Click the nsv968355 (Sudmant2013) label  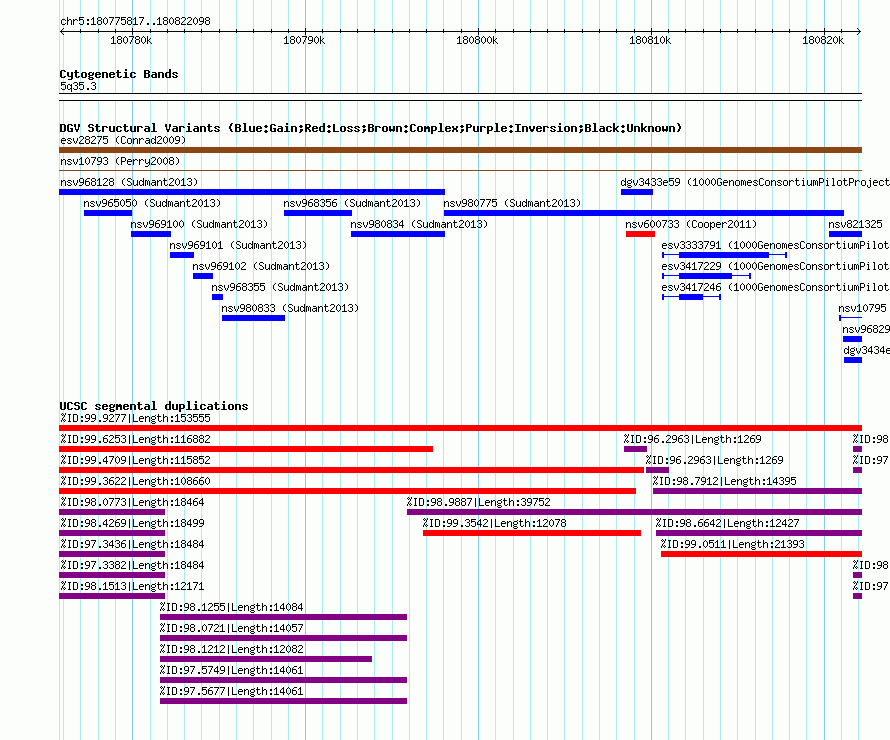pyautogui.click(x=280, y=287)
